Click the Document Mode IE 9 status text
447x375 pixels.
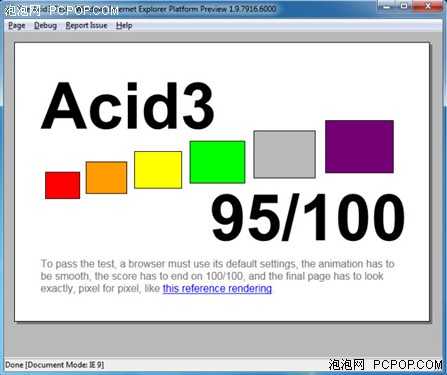[65, 365]
